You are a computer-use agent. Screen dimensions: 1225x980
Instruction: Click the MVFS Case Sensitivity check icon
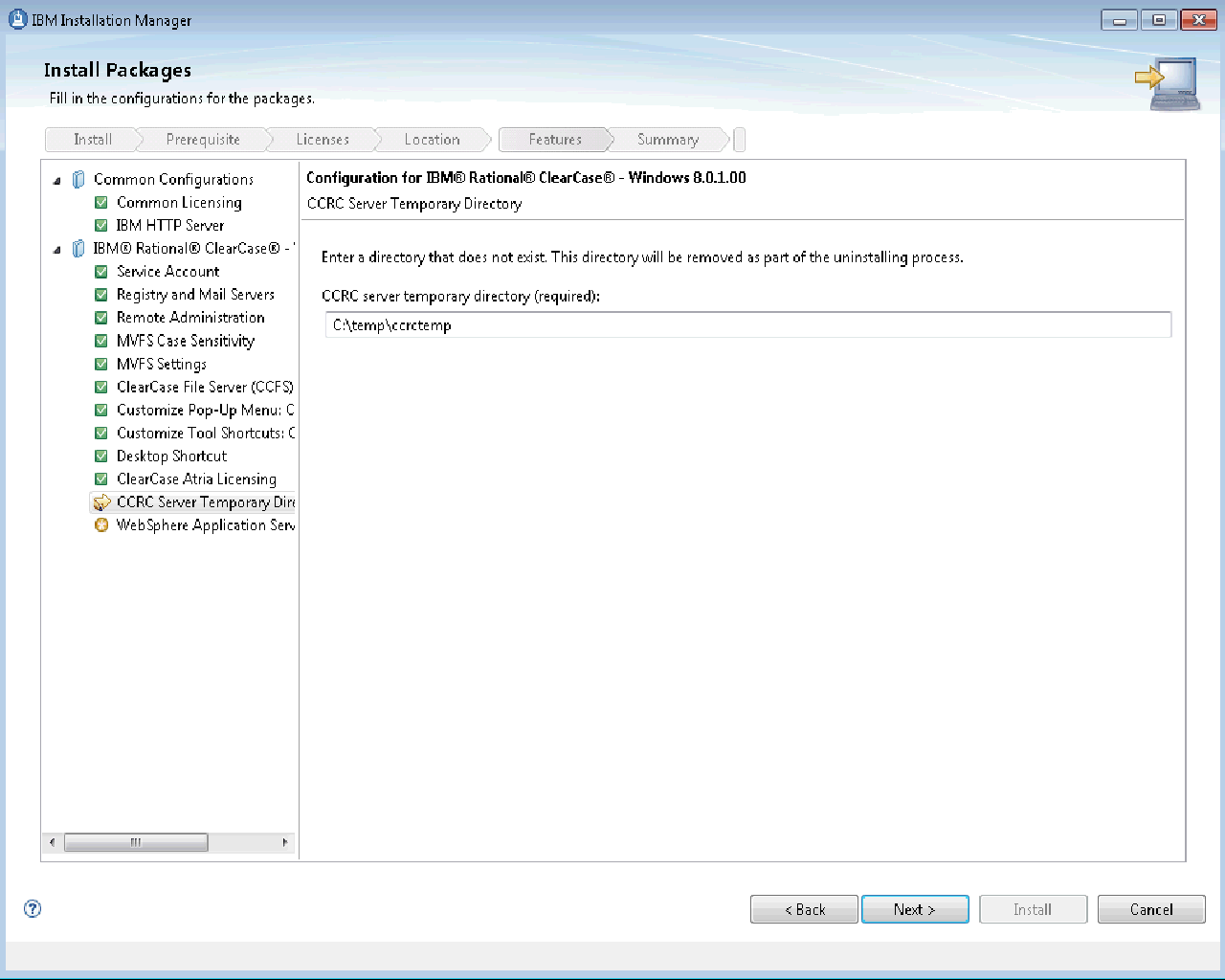[101, 340]
